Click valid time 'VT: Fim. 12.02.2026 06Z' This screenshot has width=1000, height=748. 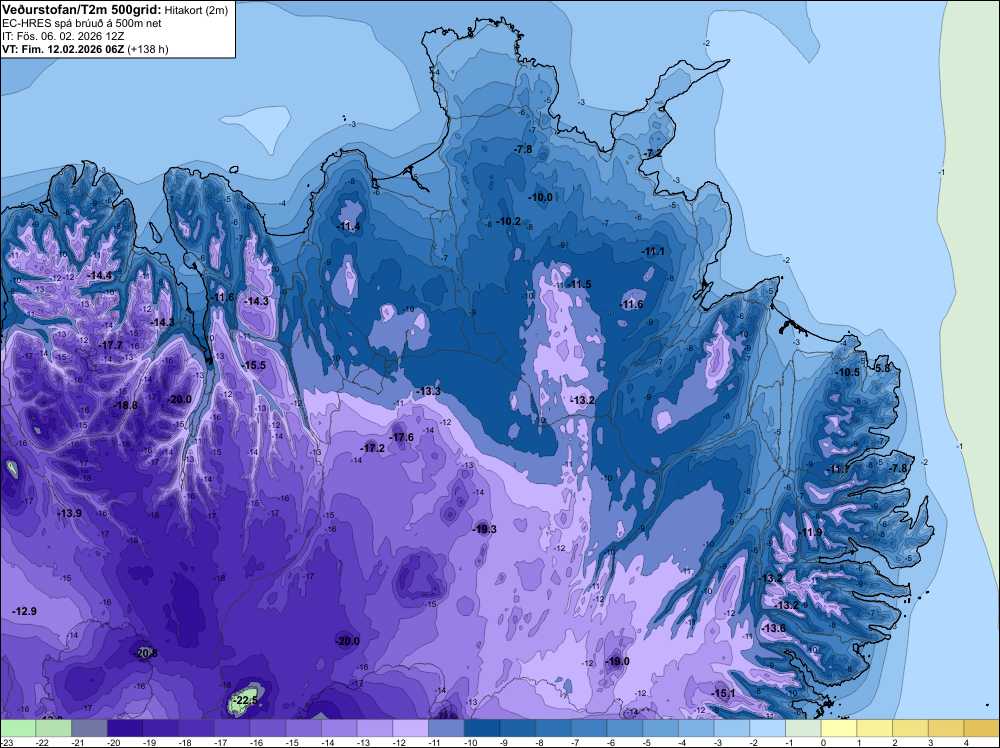click(x=64, y=49)
